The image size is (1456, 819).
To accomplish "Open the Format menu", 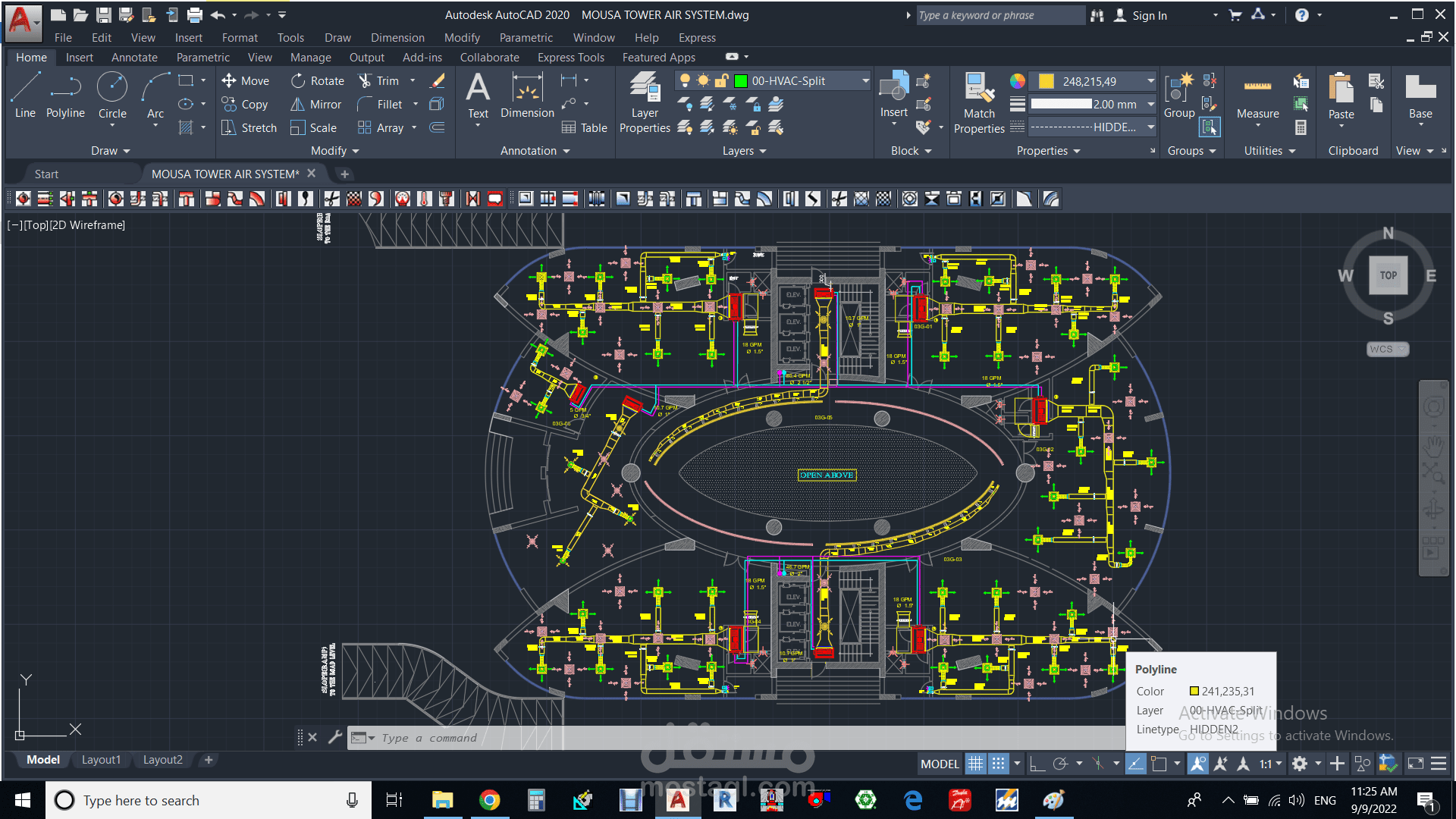I will click(x=240, y=38).
